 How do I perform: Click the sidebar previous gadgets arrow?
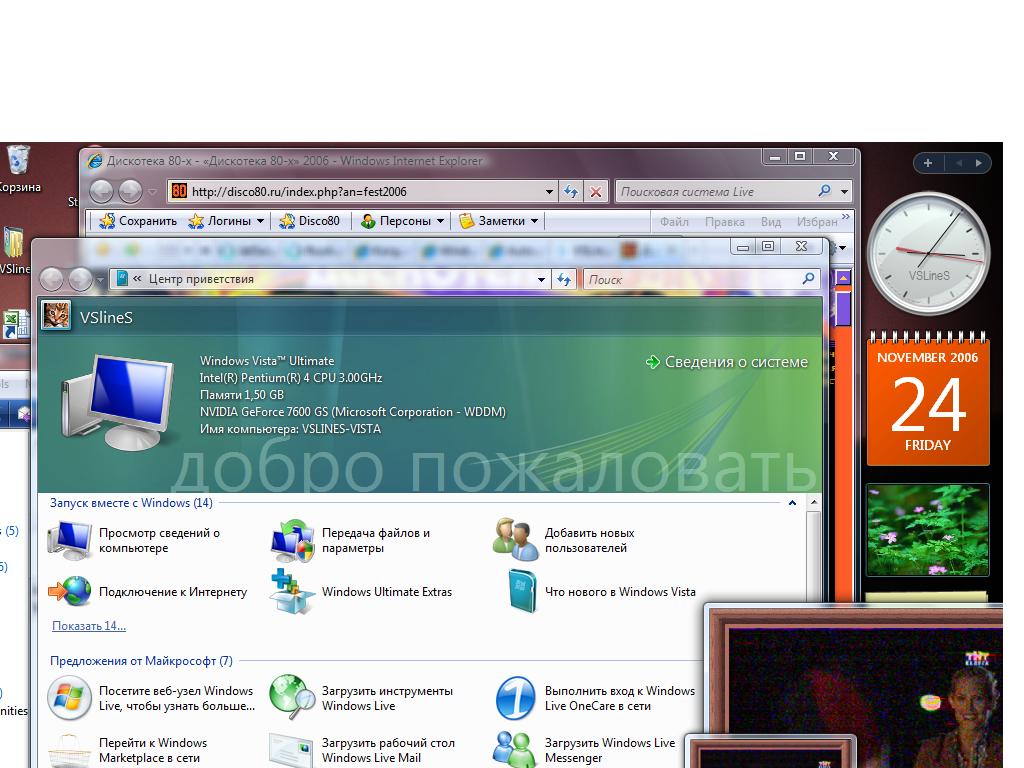point(959,163)
